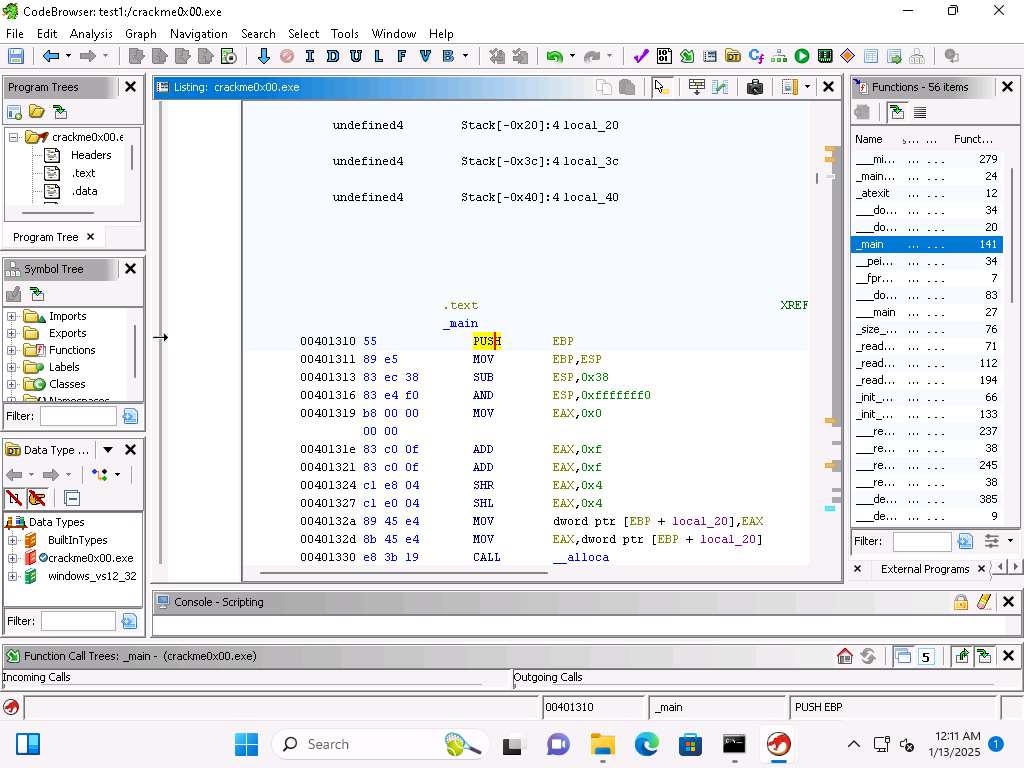Click the blue down arrow navigation icon

coord(263,57)
